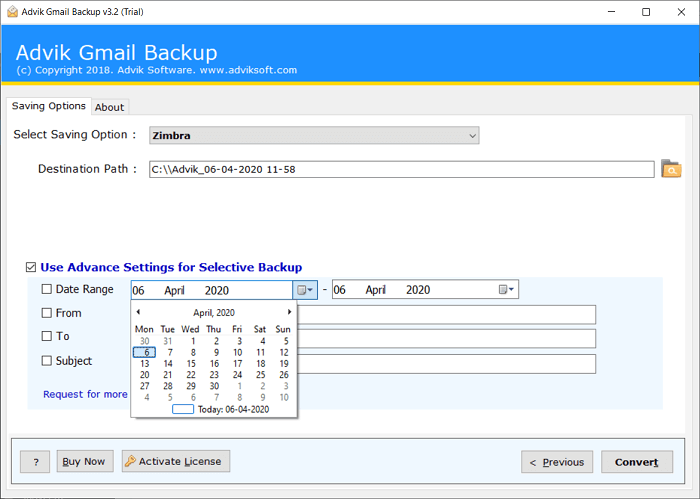Start backup with the Convert button
The width and height of the screenshot is (700, 499).
pyautogui.click(x=637, y=462)
